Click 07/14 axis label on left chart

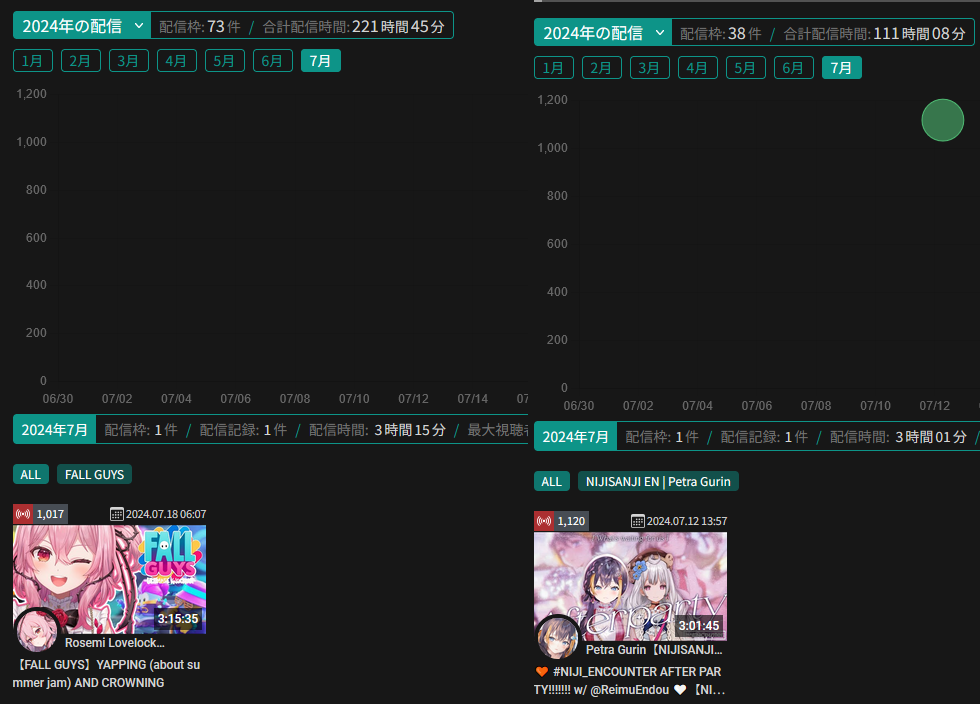pyautogui.click(x=472, y=399)
